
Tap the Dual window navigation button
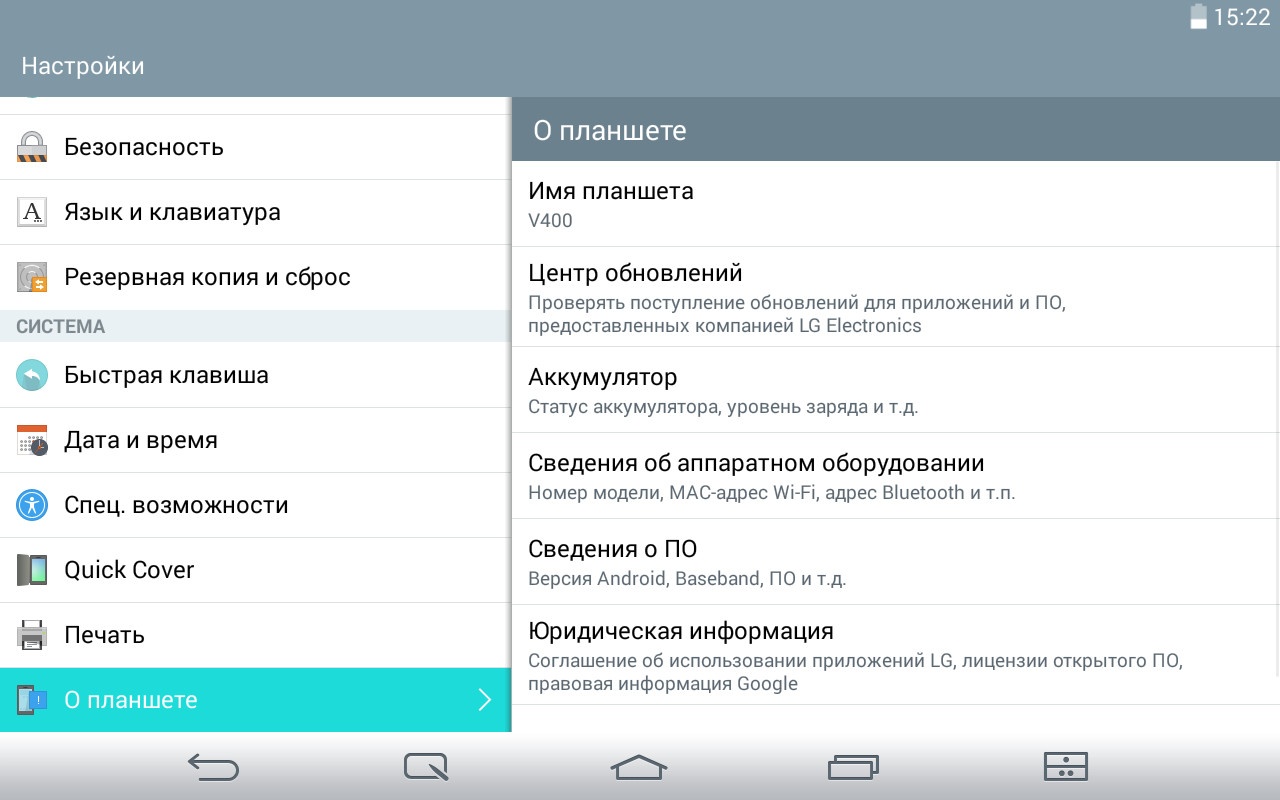pos(1065,767)
